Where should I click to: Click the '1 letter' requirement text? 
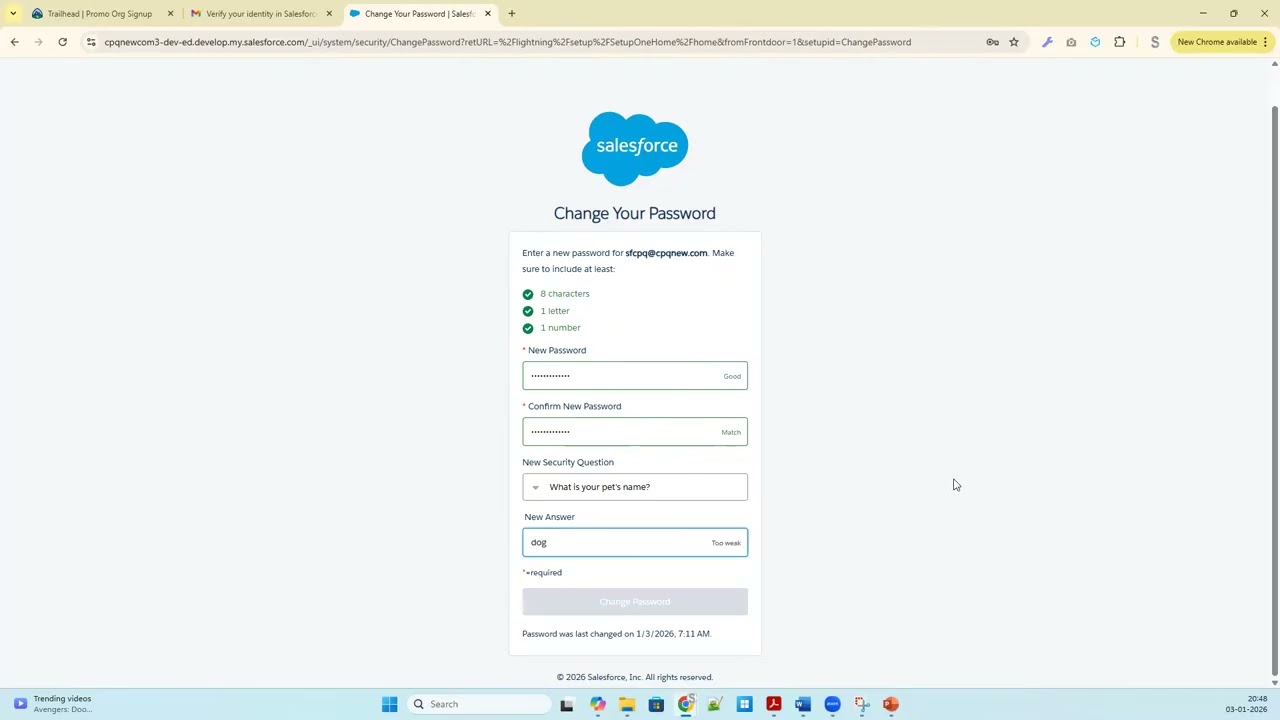[555, 311]
